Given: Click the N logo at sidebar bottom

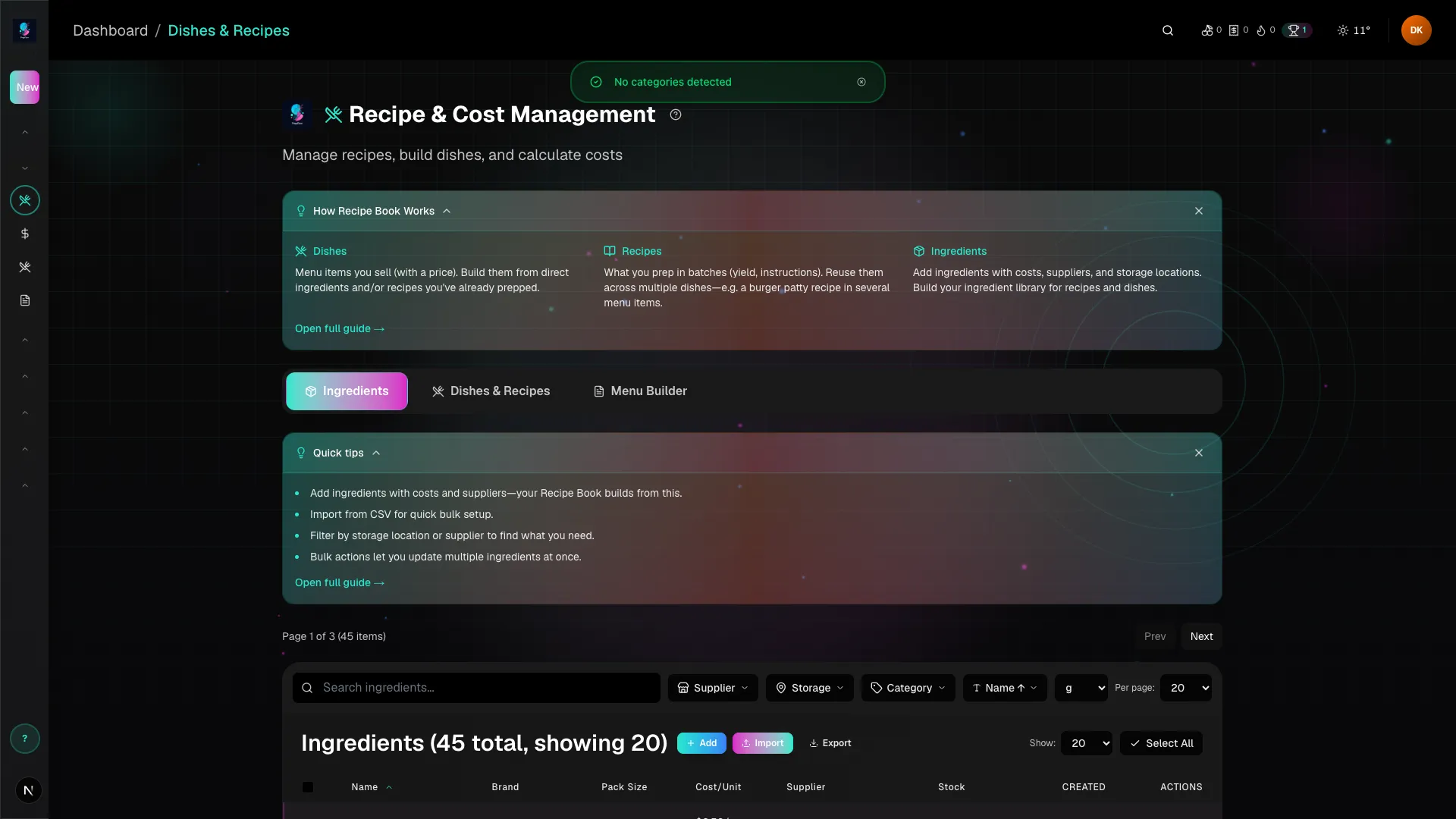Looking at the screenshot, I should click(29, 790).
